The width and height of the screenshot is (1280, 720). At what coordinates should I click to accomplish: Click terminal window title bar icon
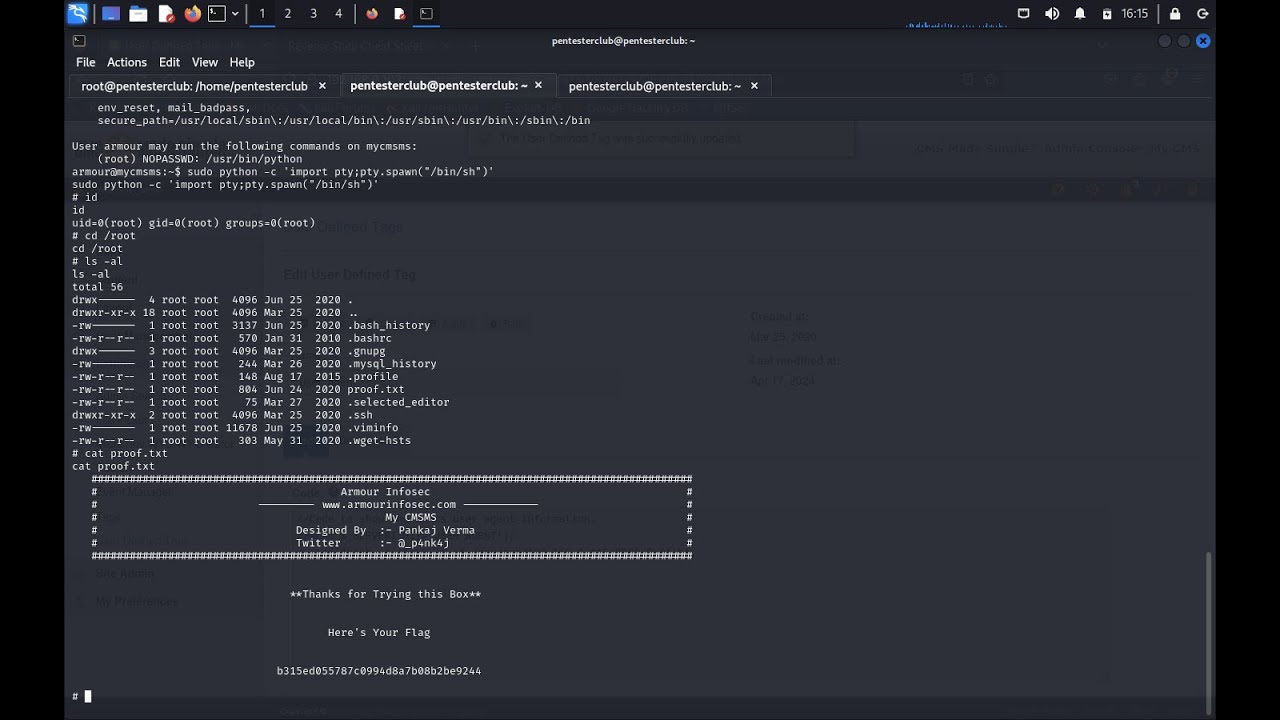point(79,41)
